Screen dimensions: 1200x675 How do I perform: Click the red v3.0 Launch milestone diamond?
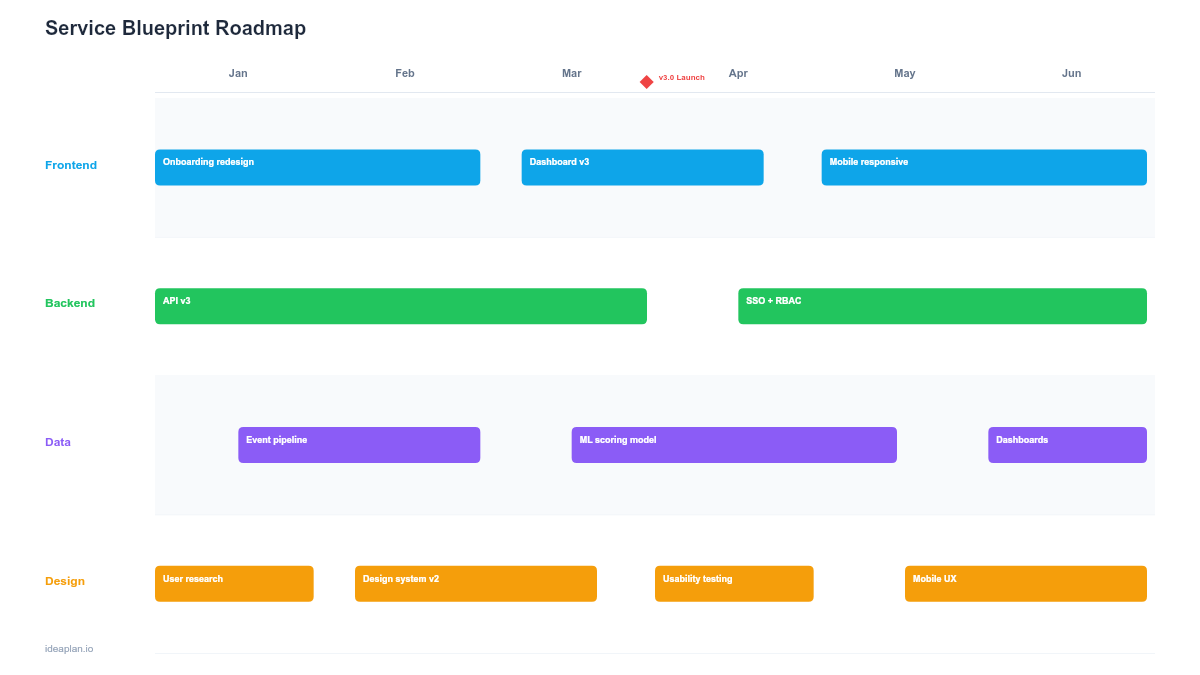pyautogui.click(x=646, y=81)
